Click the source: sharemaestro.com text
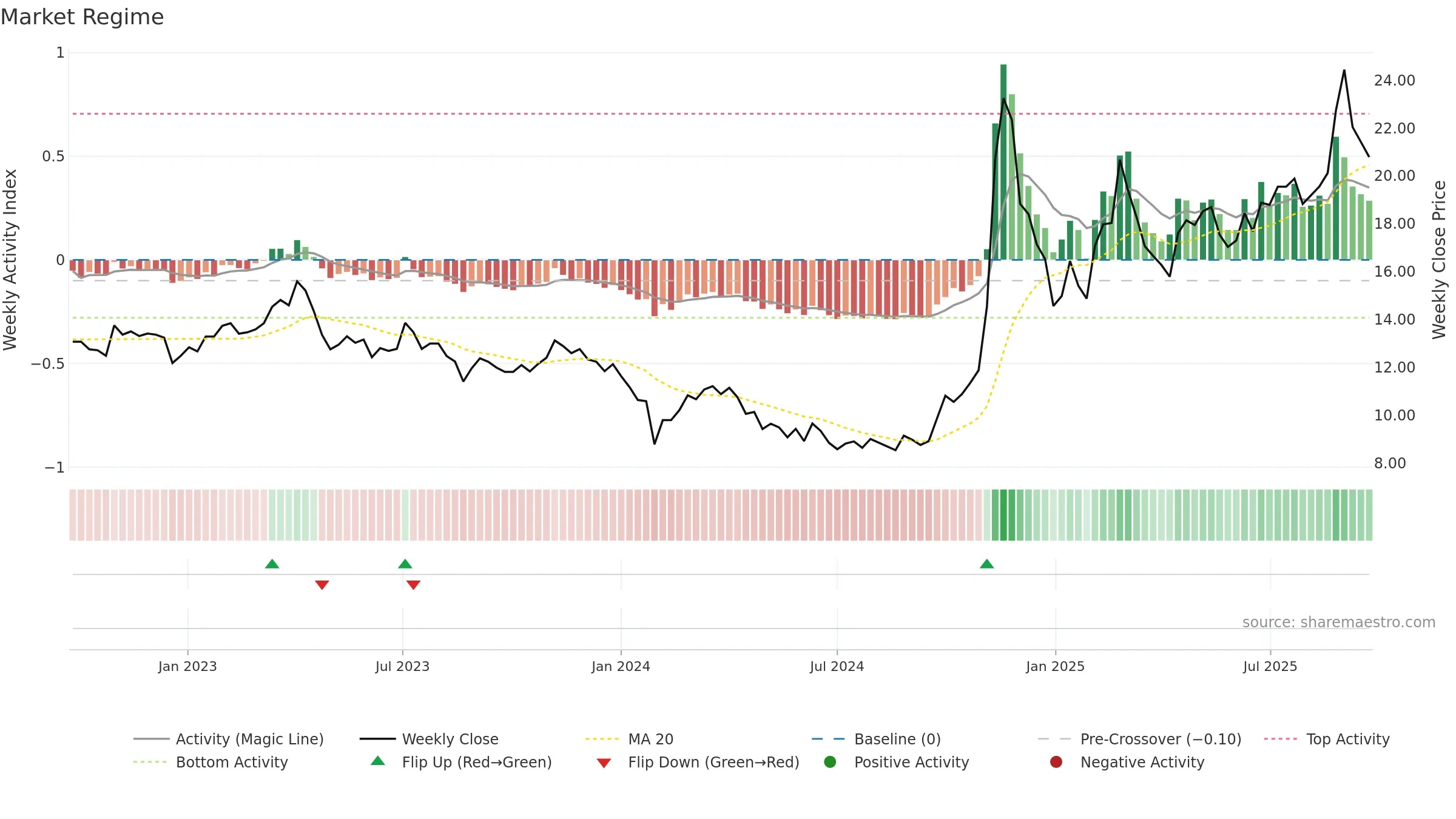The image size is (1456, 819). [x=1339, y=622]
